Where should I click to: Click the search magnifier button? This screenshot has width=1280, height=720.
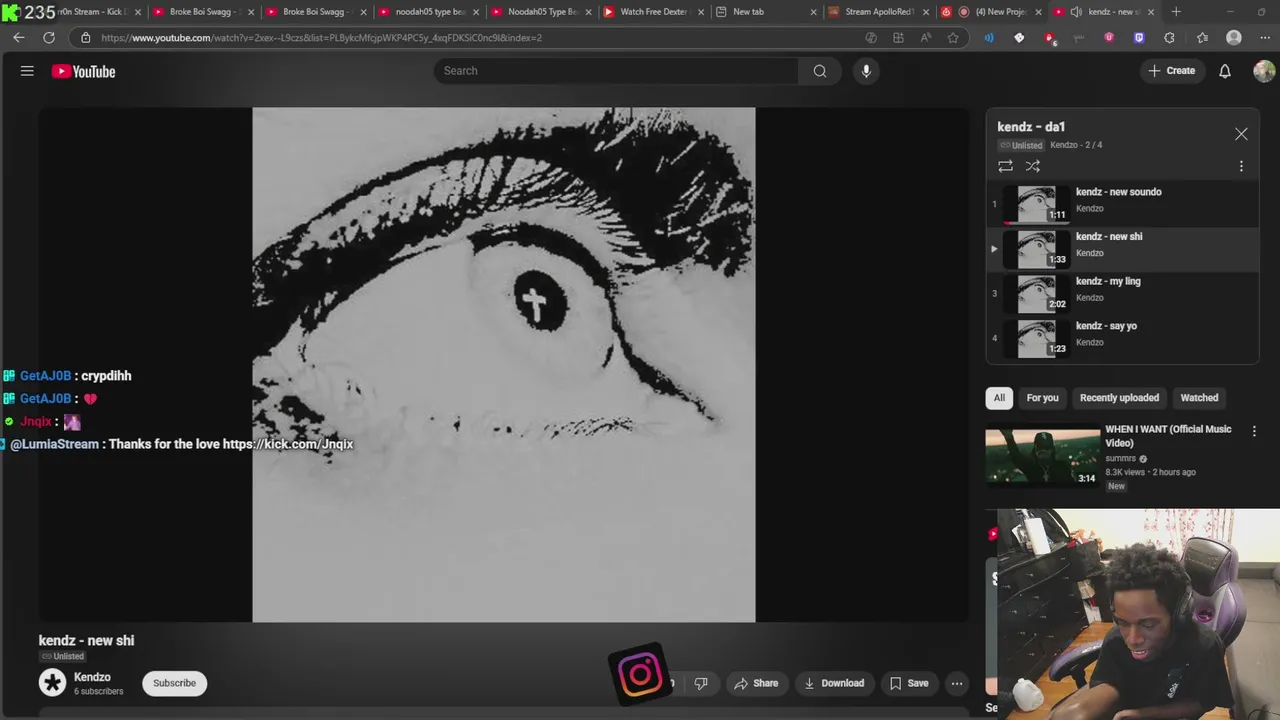(820, 71)
